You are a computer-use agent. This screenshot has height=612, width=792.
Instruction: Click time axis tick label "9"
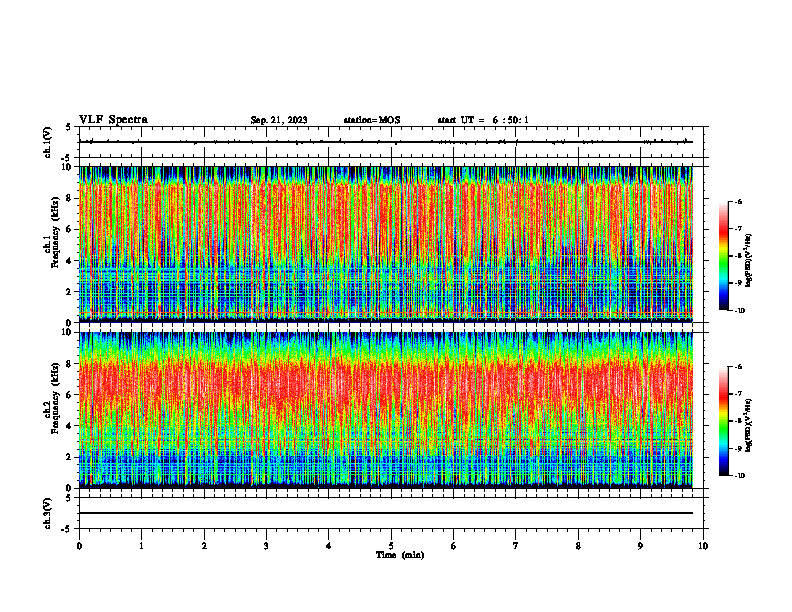point(640,546)
